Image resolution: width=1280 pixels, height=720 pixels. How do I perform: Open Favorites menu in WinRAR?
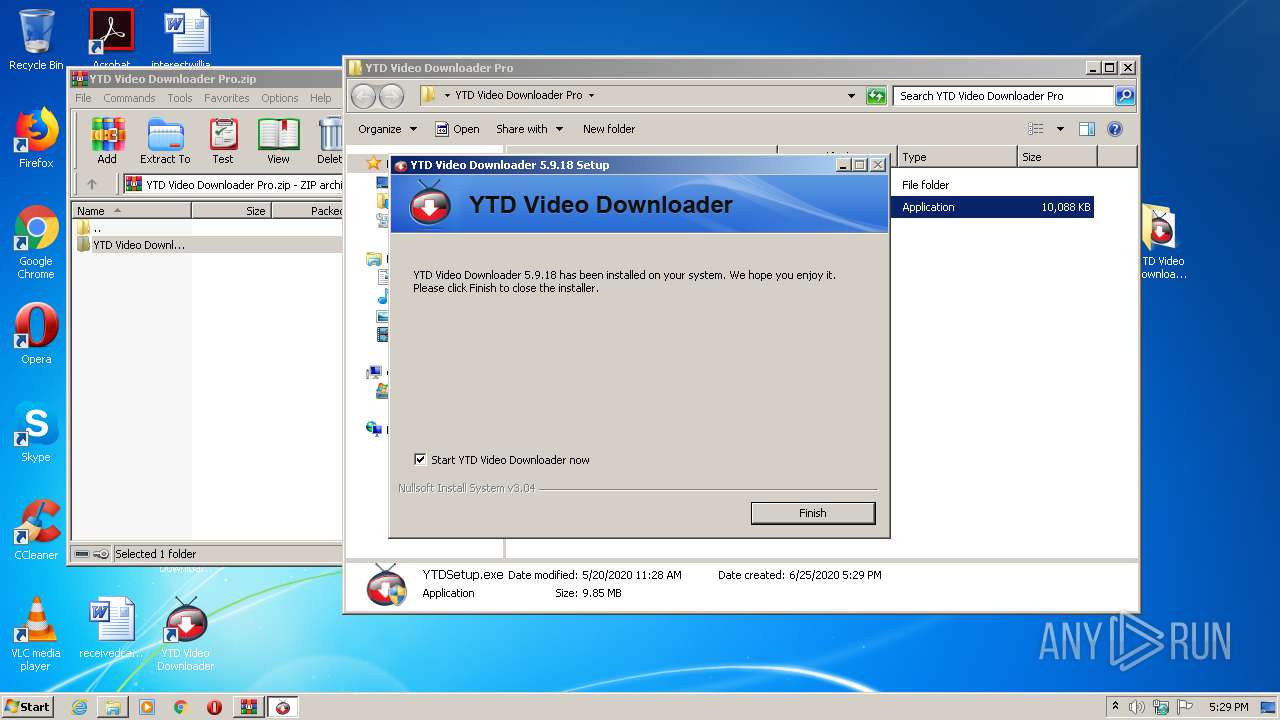click(x=227, y=98)
